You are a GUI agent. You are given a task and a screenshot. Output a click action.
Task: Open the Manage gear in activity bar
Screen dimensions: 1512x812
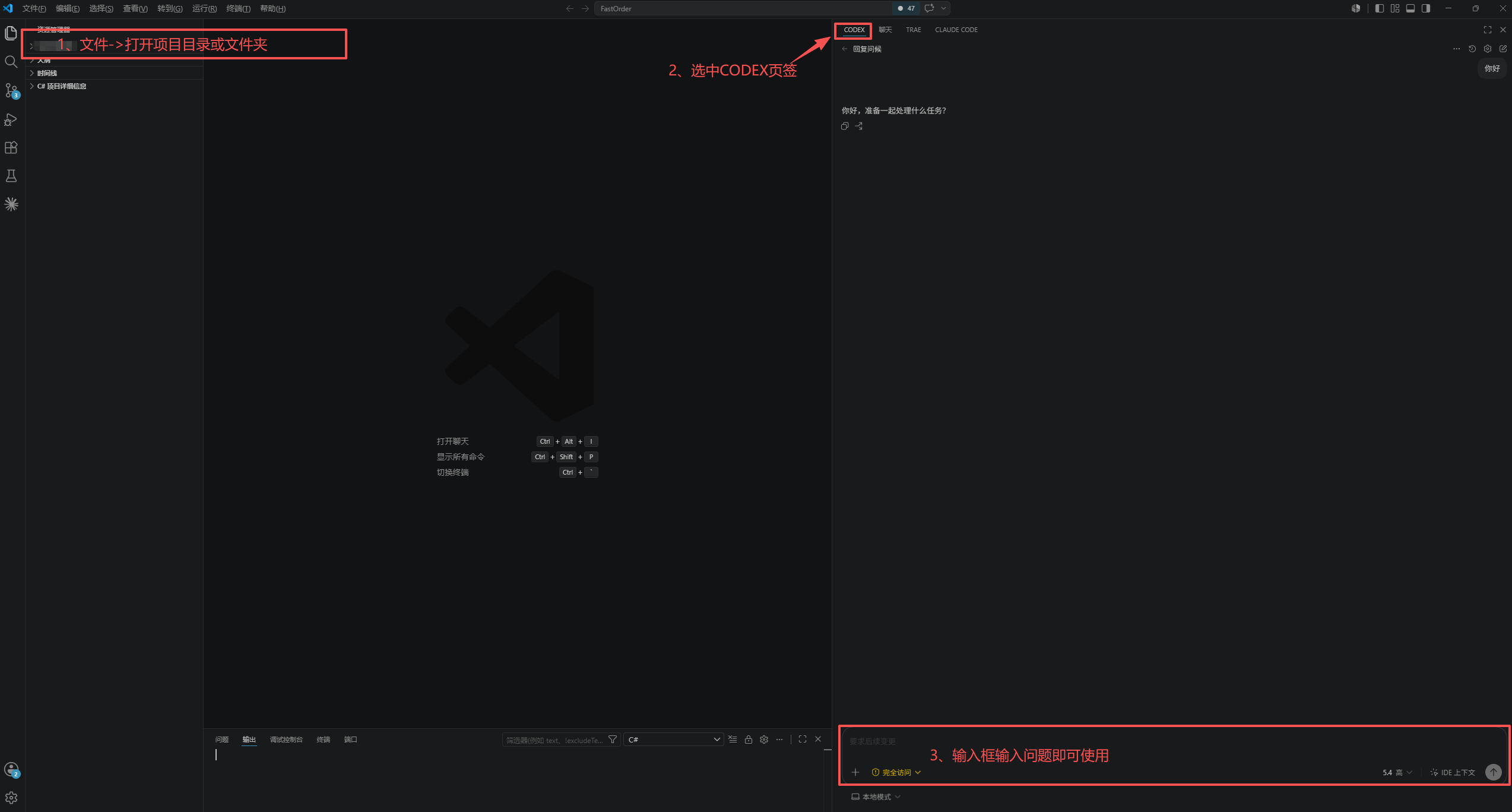pyautogui.click(x=11, y=798)
